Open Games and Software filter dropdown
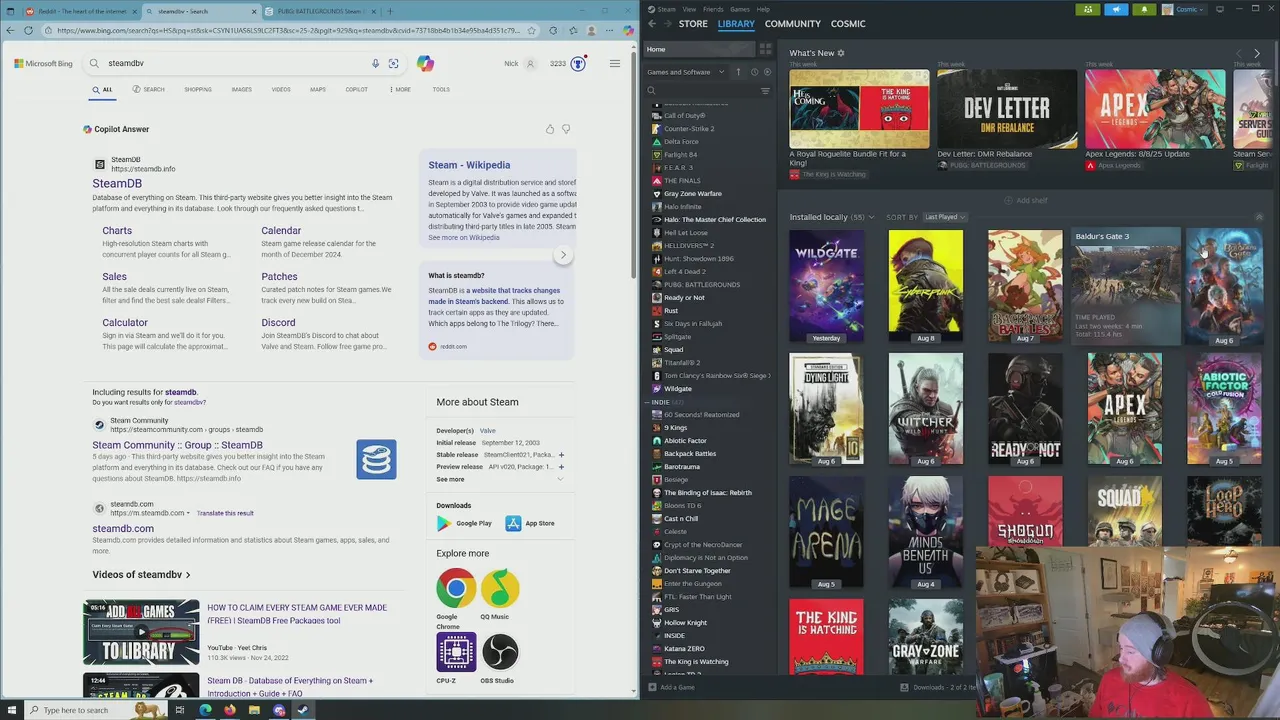 [x=685, y=72]
